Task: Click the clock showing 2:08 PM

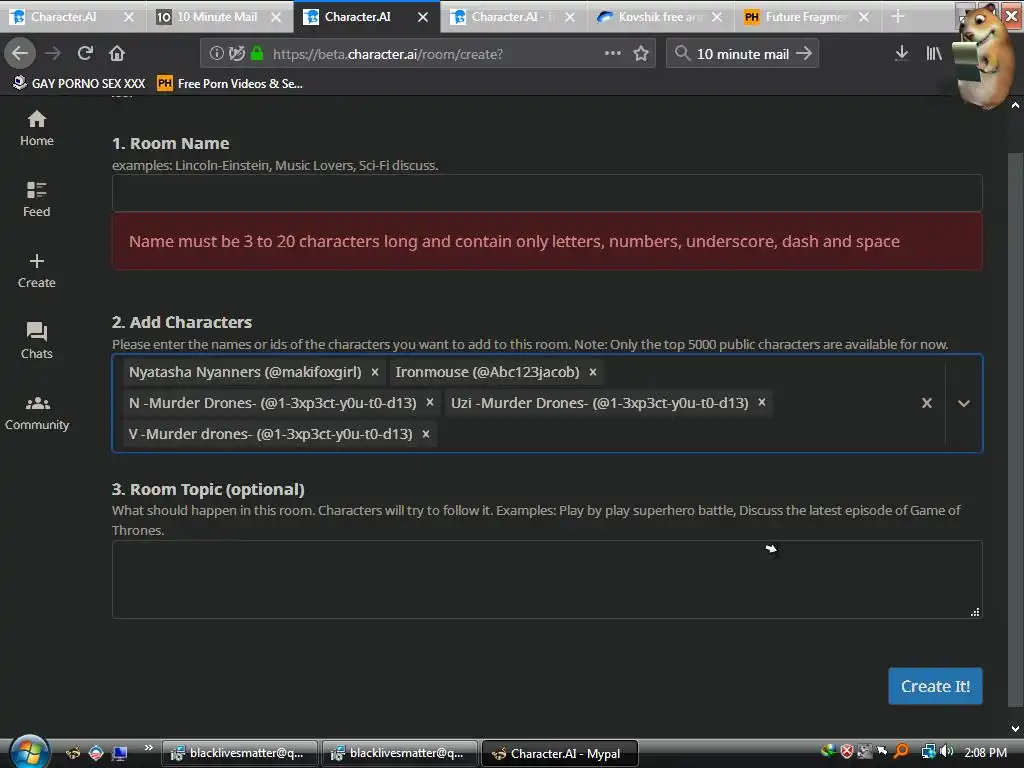Action: tap(985, 752)
